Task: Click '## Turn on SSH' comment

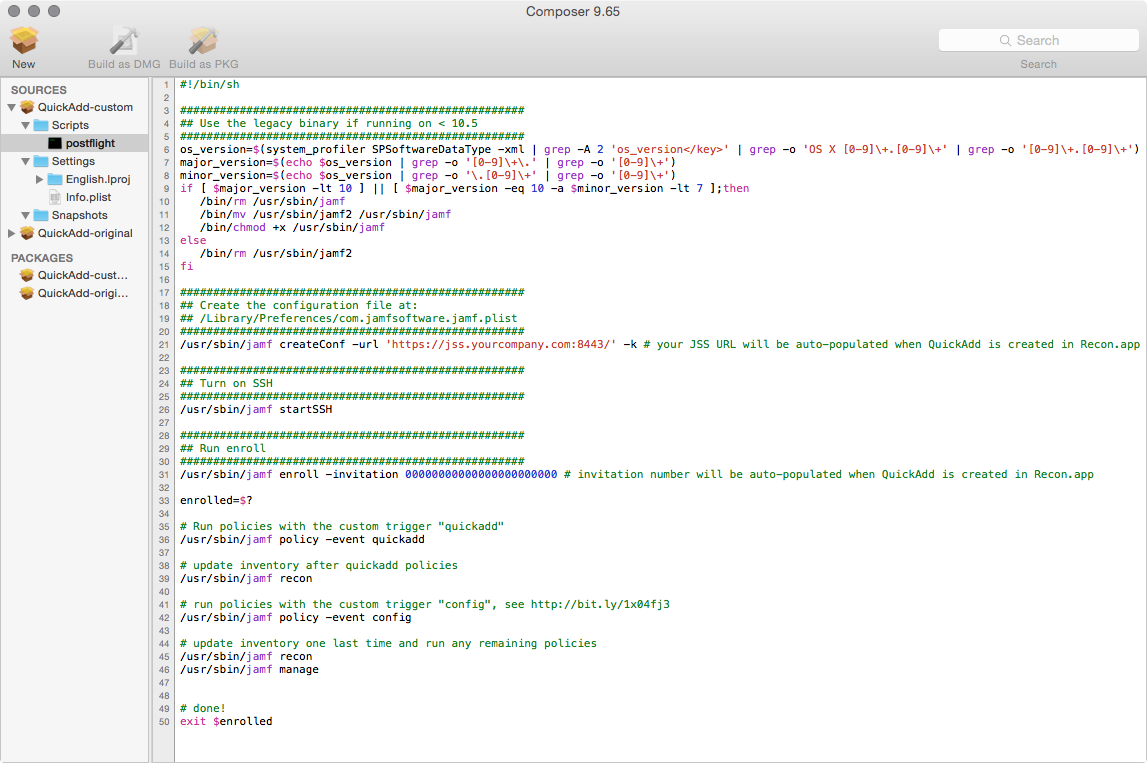Action: point(226,384)
